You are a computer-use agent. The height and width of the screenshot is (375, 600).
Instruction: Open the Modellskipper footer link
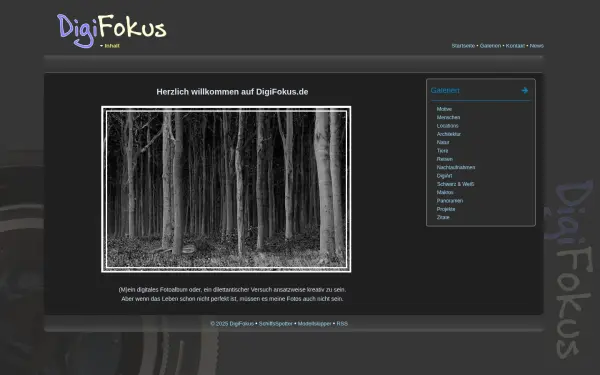(x=315, y=324)
